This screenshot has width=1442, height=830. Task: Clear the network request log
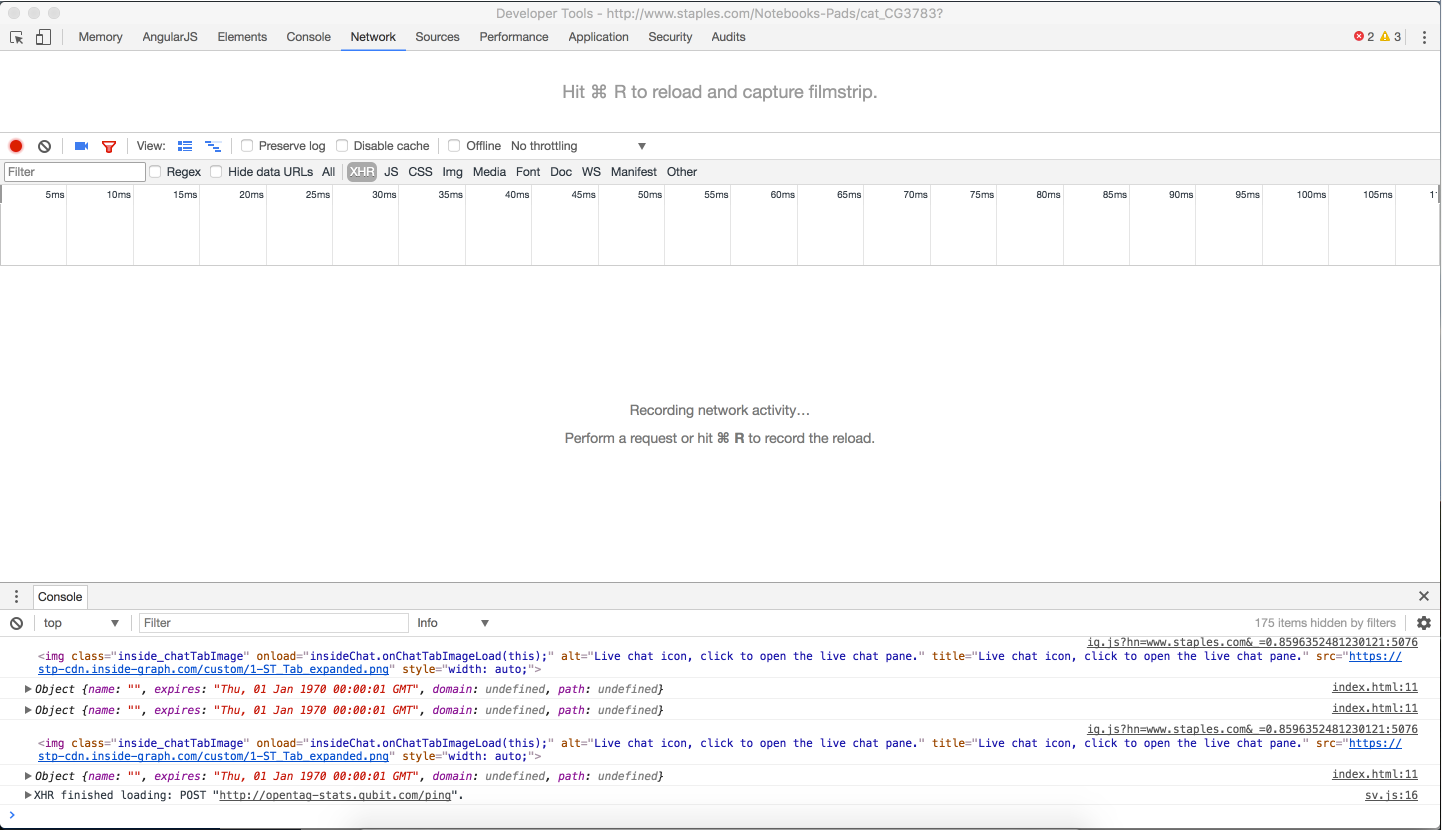point(44,145)
